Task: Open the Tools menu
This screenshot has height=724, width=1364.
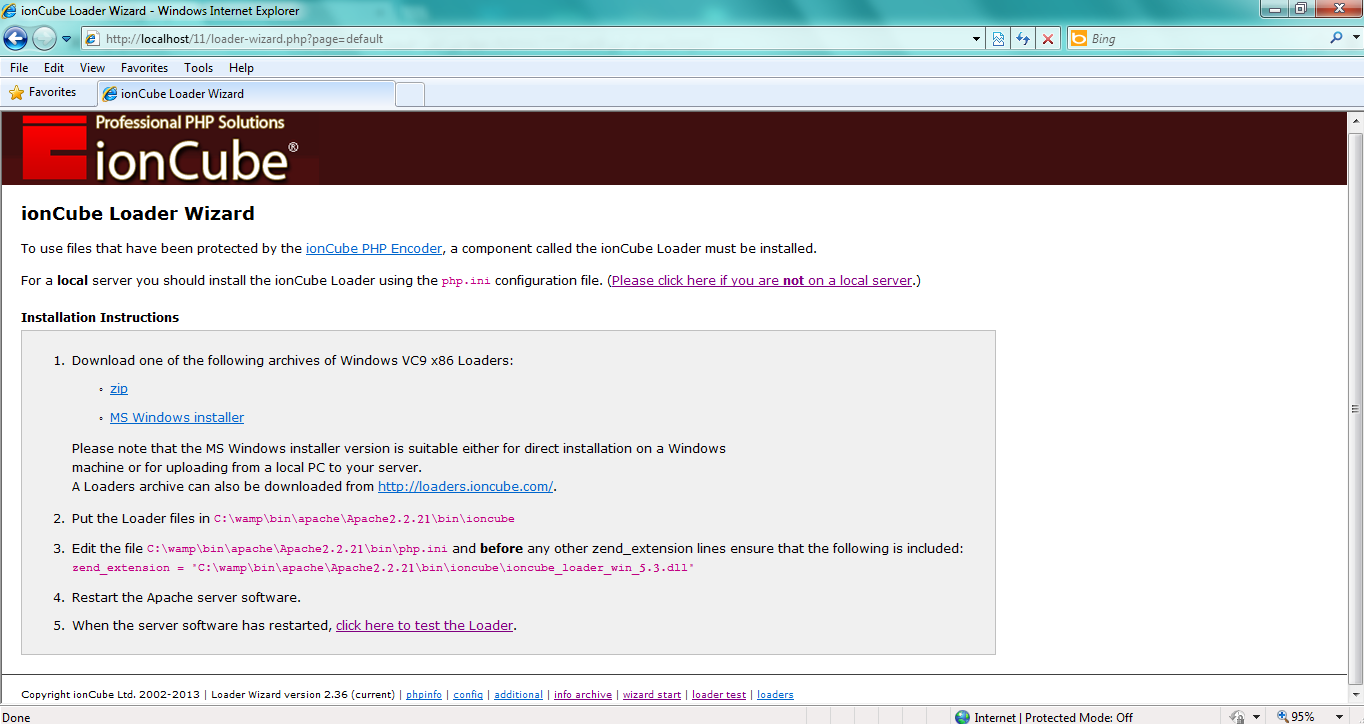Action: point(198,68)
